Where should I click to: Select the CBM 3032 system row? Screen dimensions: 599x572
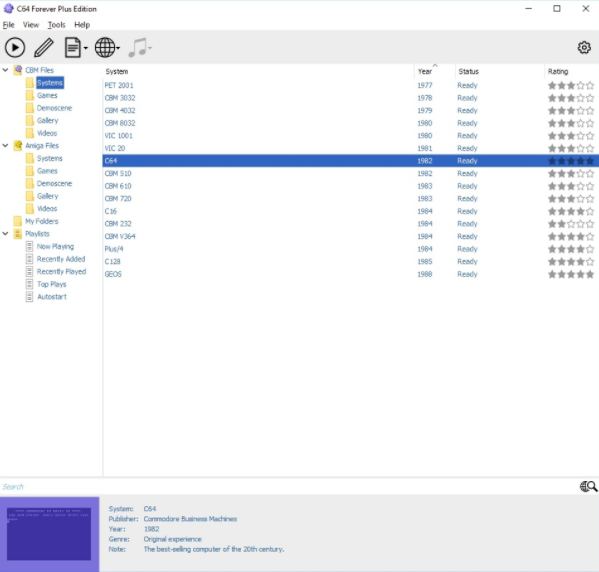click(x=351, y=98)
